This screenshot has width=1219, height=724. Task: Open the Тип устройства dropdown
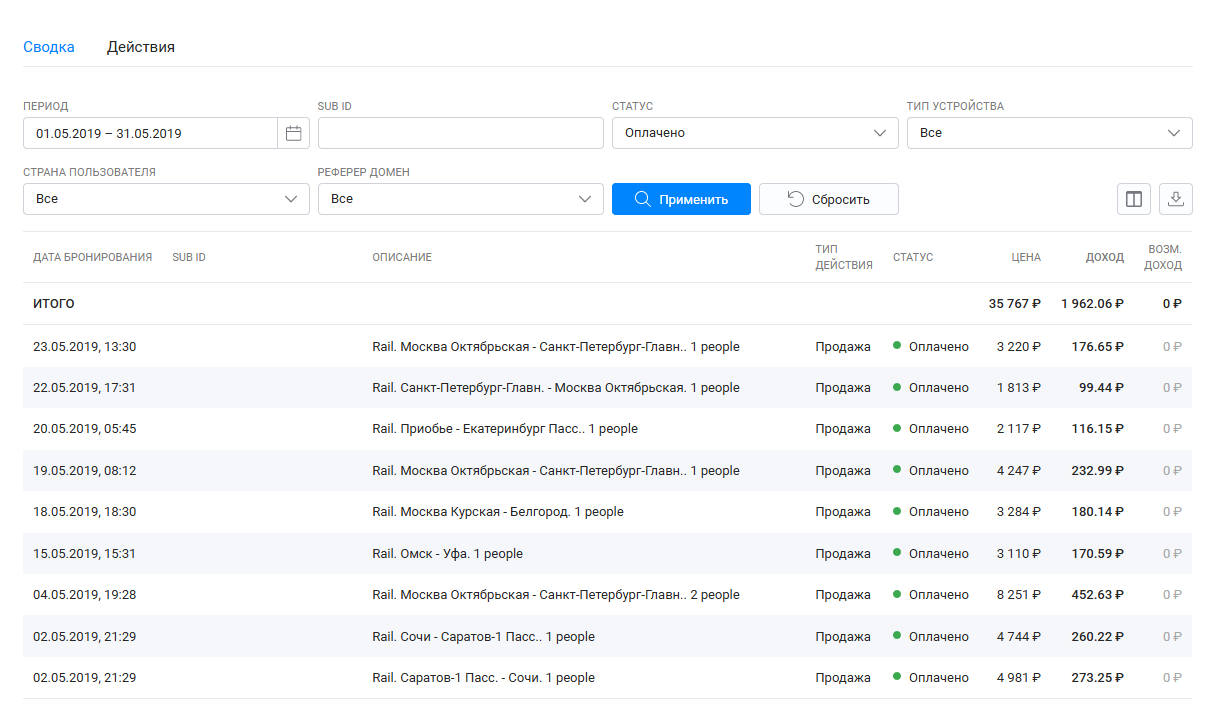click(1049, 133)
